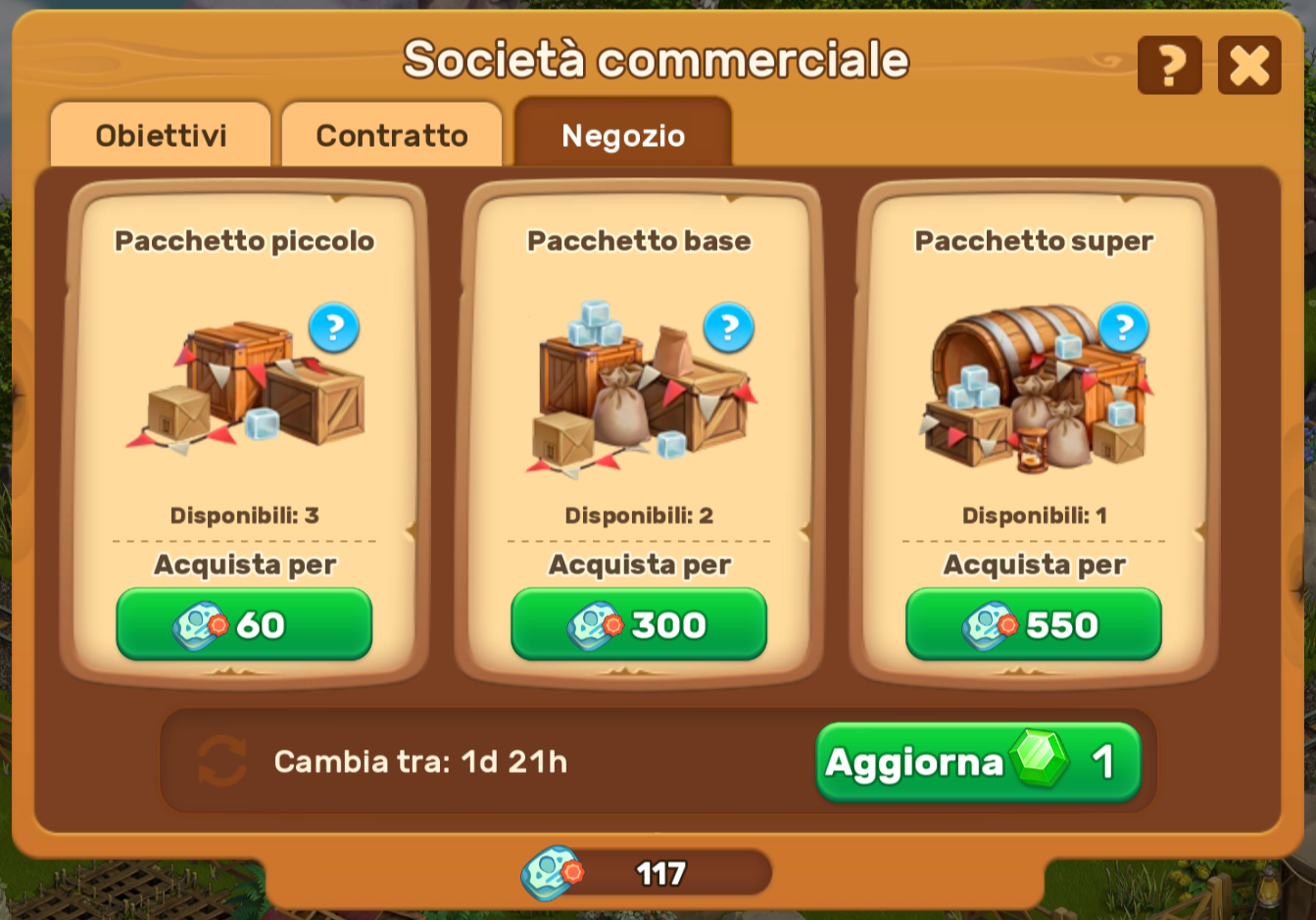Switch to the Obiettivi tab
The width and height of the screenshot is (1316, 920).
[161, 134]
